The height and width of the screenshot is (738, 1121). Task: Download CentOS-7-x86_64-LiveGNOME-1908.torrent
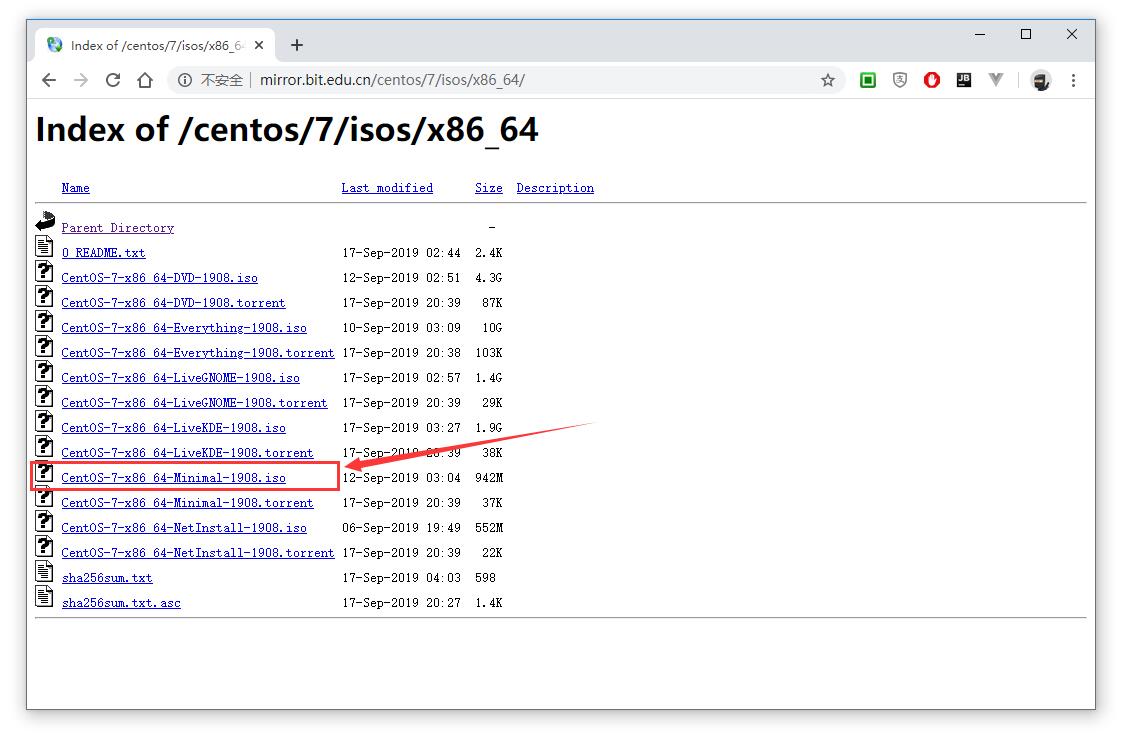click(x=194, y=403)
